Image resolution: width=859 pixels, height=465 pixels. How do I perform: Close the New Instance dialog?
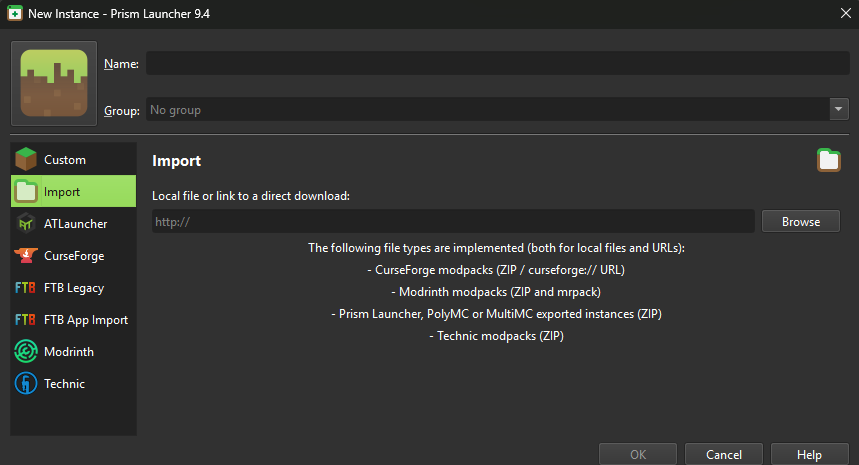click(845, 13)
